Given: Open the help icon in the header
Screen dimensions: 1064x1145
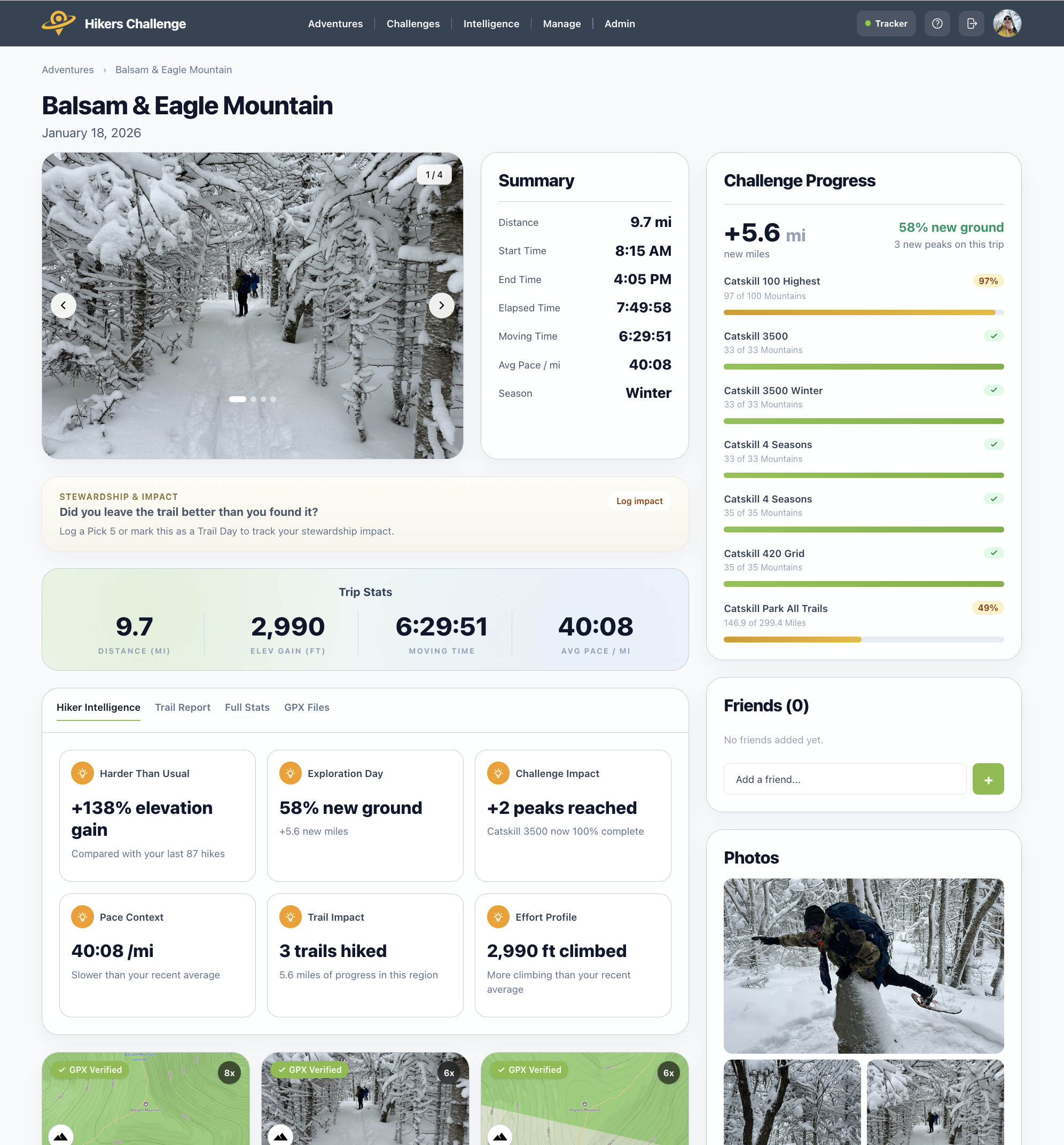Looking at the screenshot, I should coord(937,23).
